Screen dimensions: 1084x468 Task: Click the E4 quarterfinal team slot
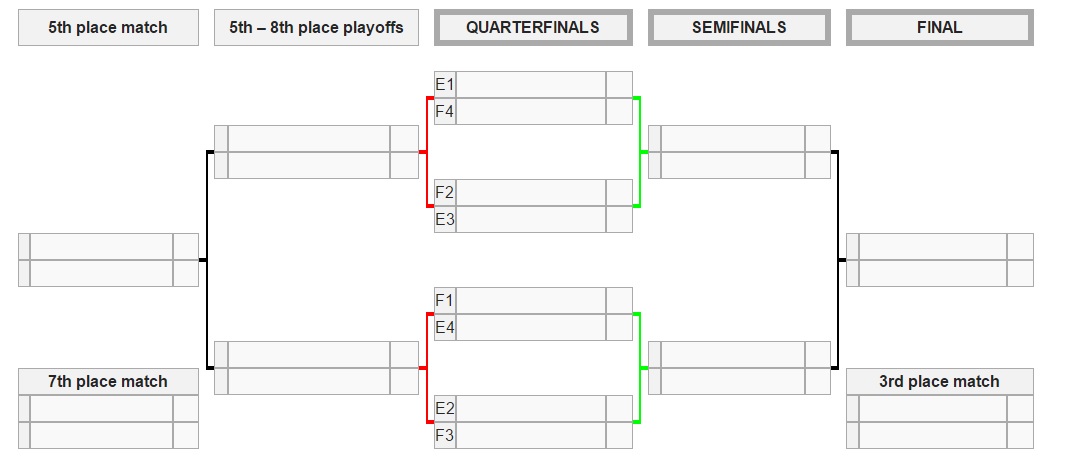(531, 328)
